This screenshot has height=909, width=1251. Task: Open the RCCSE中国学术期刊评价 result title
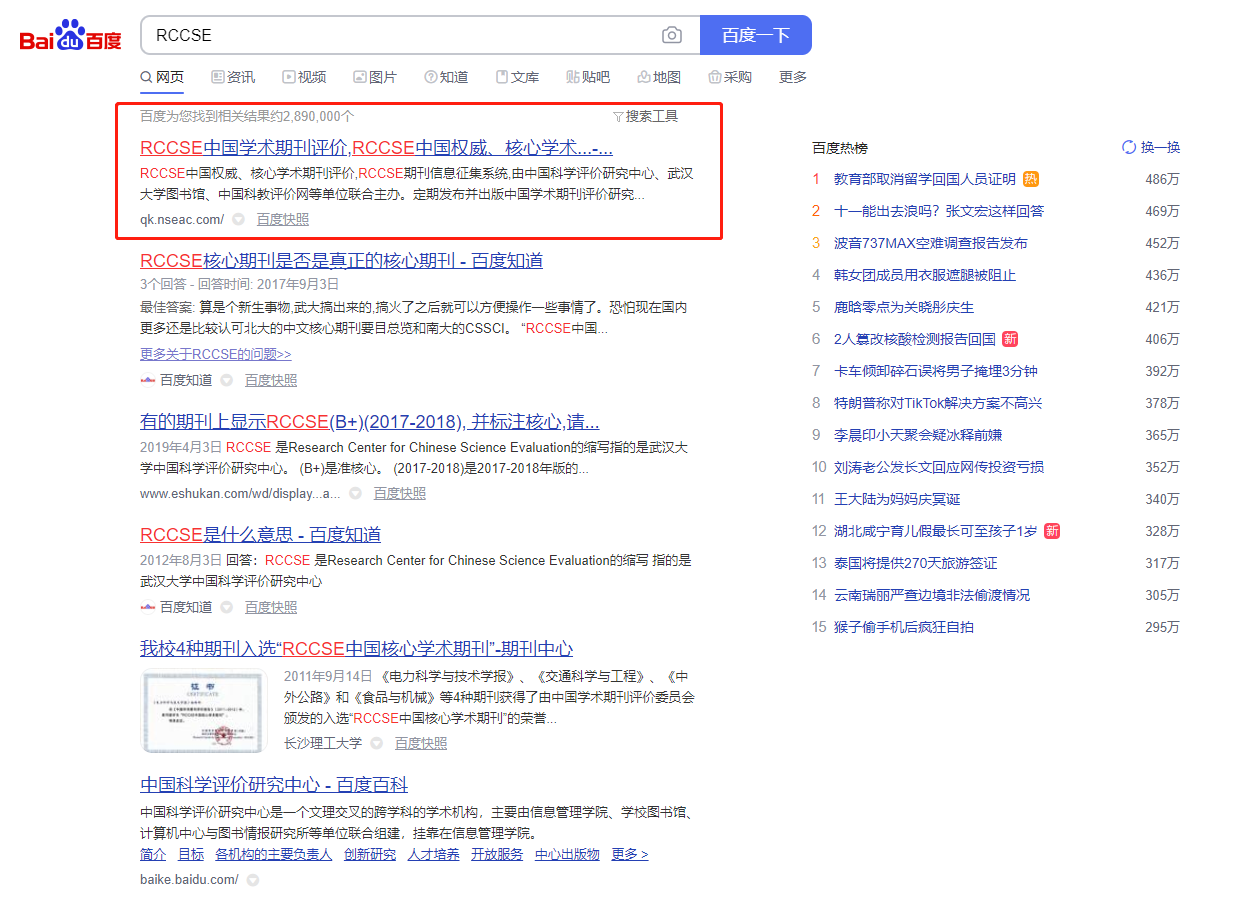click(x=376, y=148)
